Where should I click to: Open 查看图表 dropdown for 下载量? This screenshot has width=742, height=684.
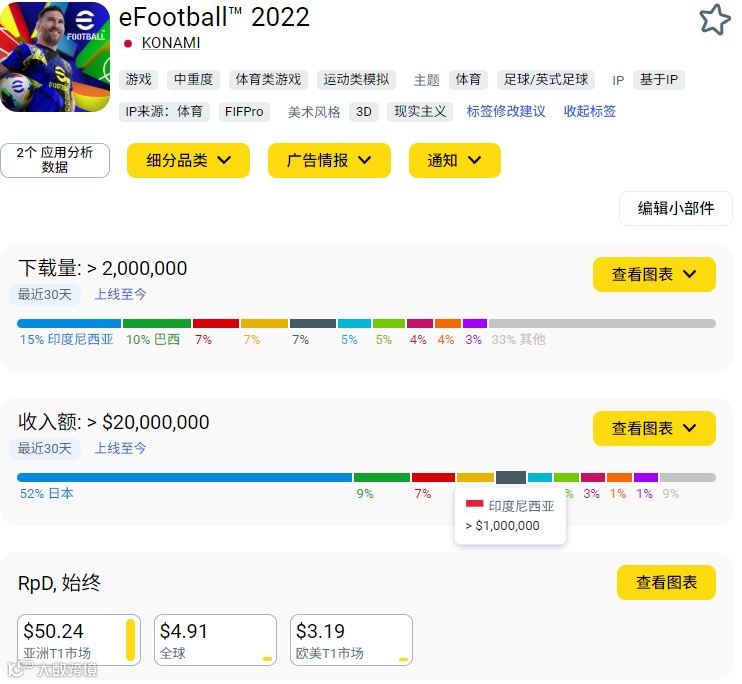654,275
